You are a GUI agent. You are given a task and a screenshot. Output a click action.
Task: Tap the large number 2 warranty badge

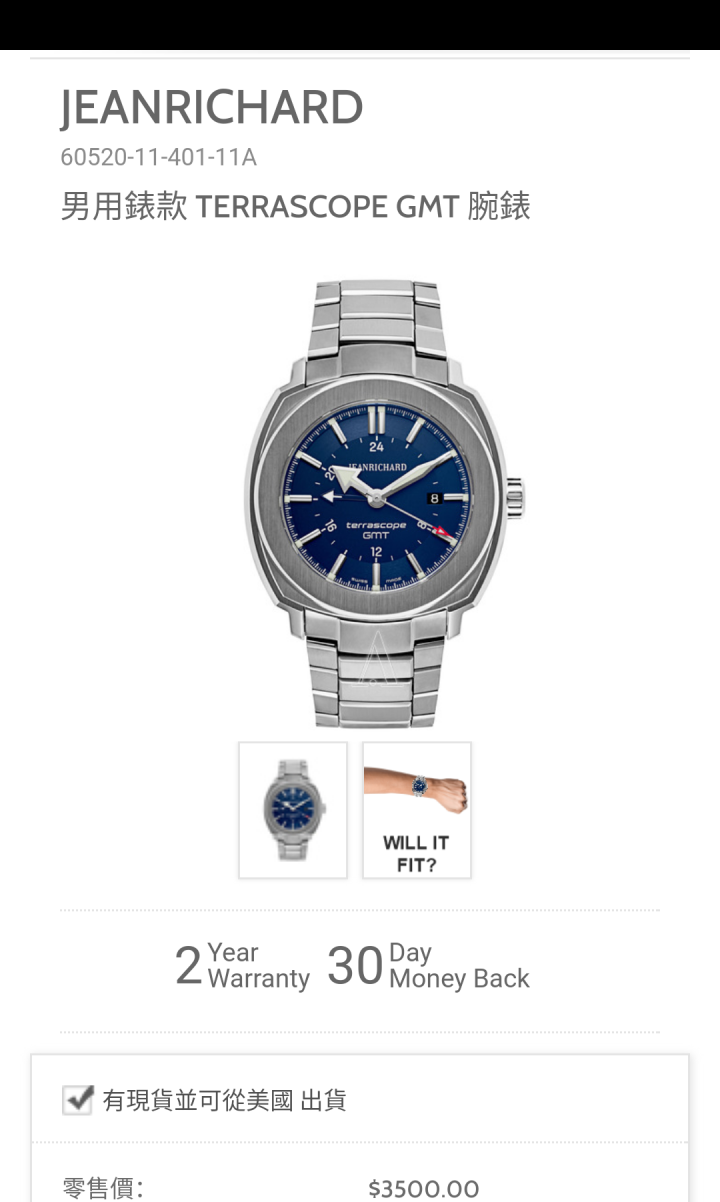188,966
